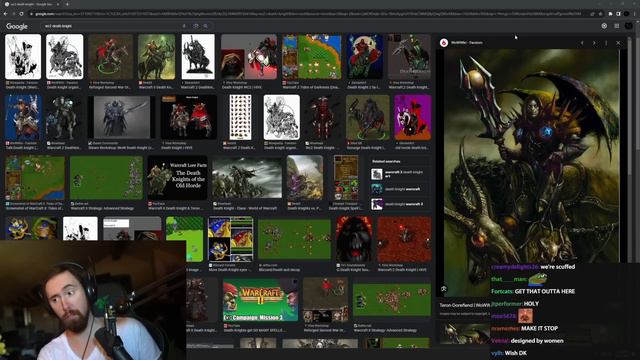The image size is (640, 360).
Task: Open browser three-dot menu
Action: pyautogui.click(x=635, y=14)
